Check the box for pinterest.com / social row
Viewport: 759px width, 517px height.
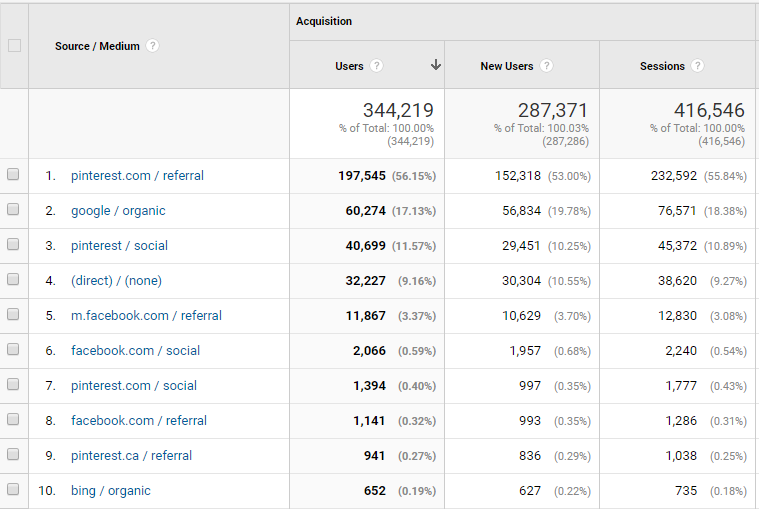pos(13,384)
